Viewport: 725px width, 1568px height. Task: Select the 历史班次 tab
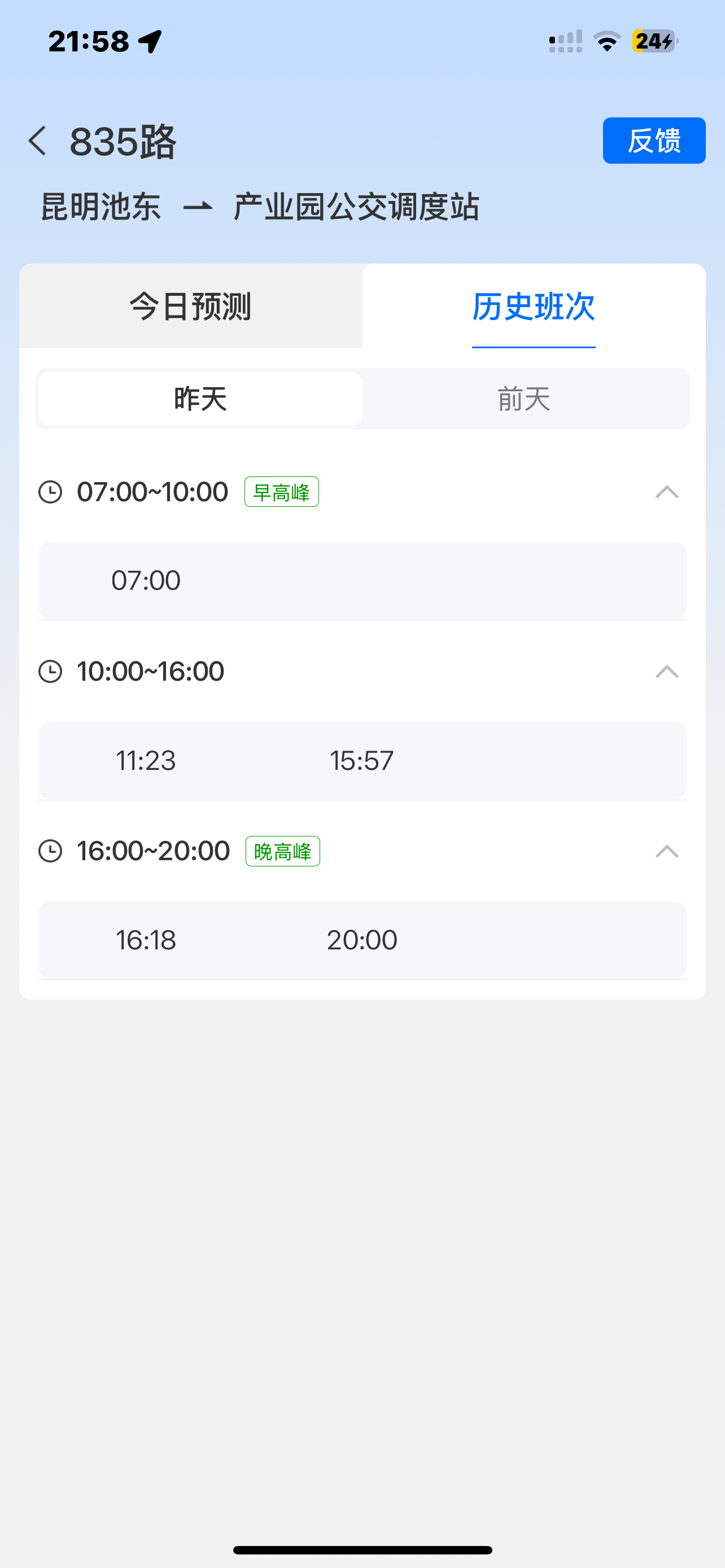click(x=534, y=306)
